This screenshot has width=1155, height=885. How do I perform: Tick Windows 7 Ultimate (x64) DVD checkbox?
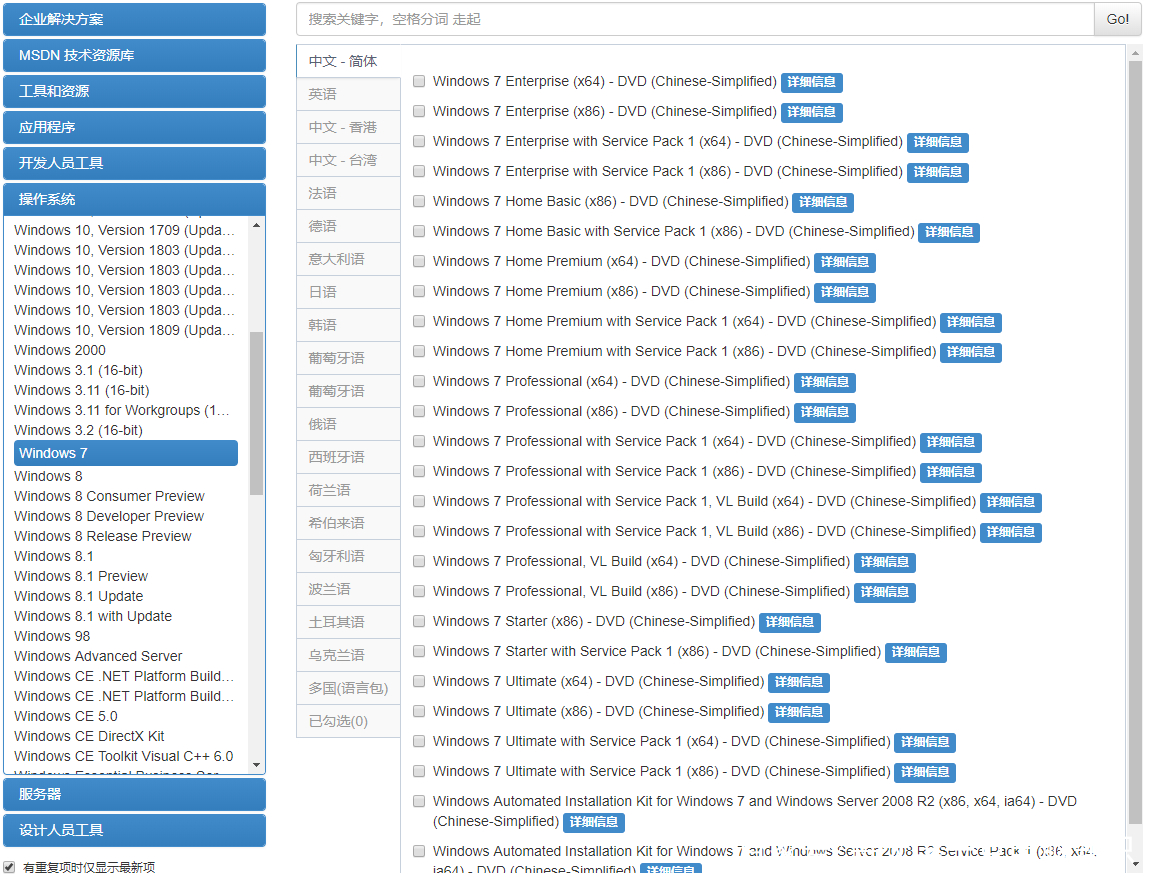(419, 681)
